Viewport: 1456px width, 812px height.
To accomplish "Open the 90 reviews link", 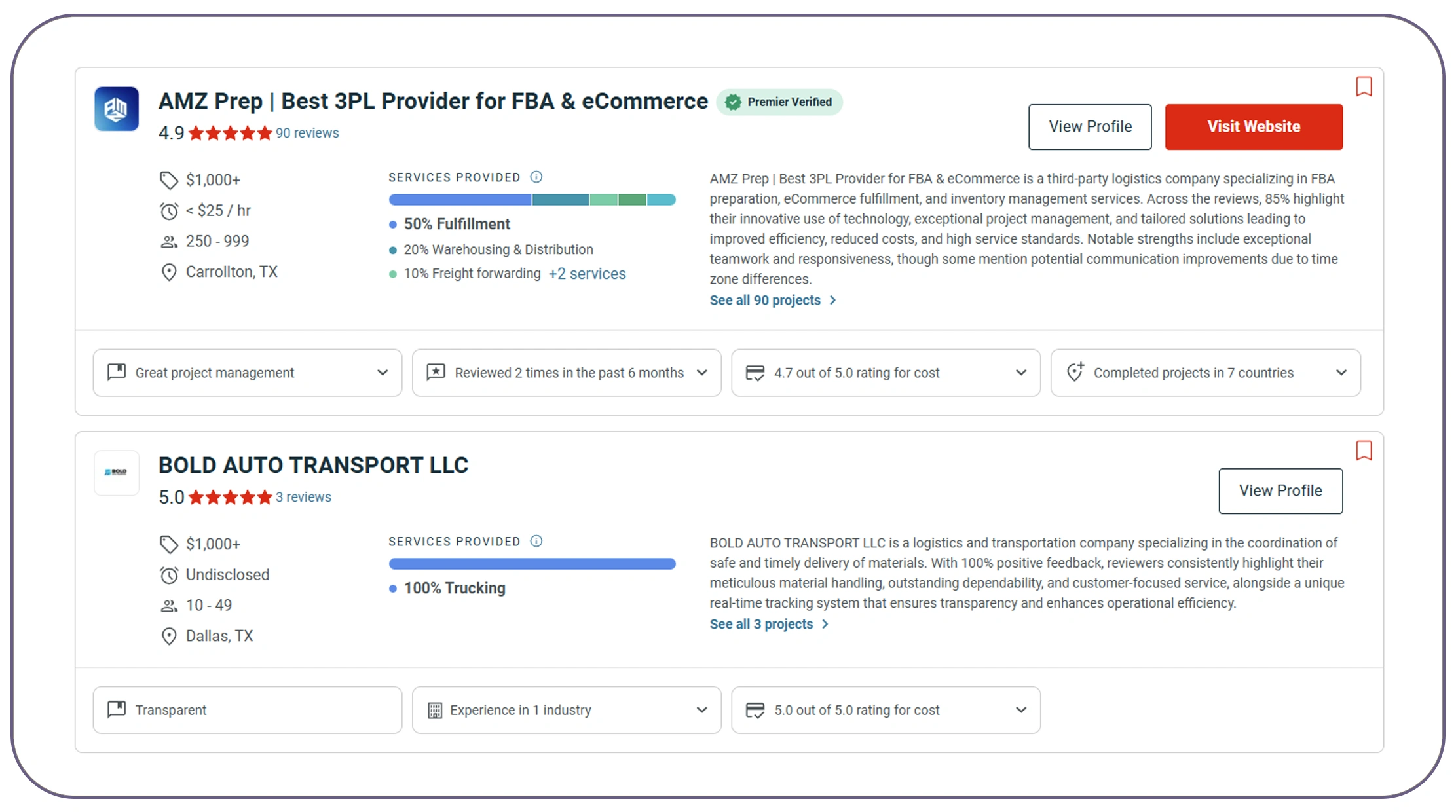I will [x=307, y=133].
